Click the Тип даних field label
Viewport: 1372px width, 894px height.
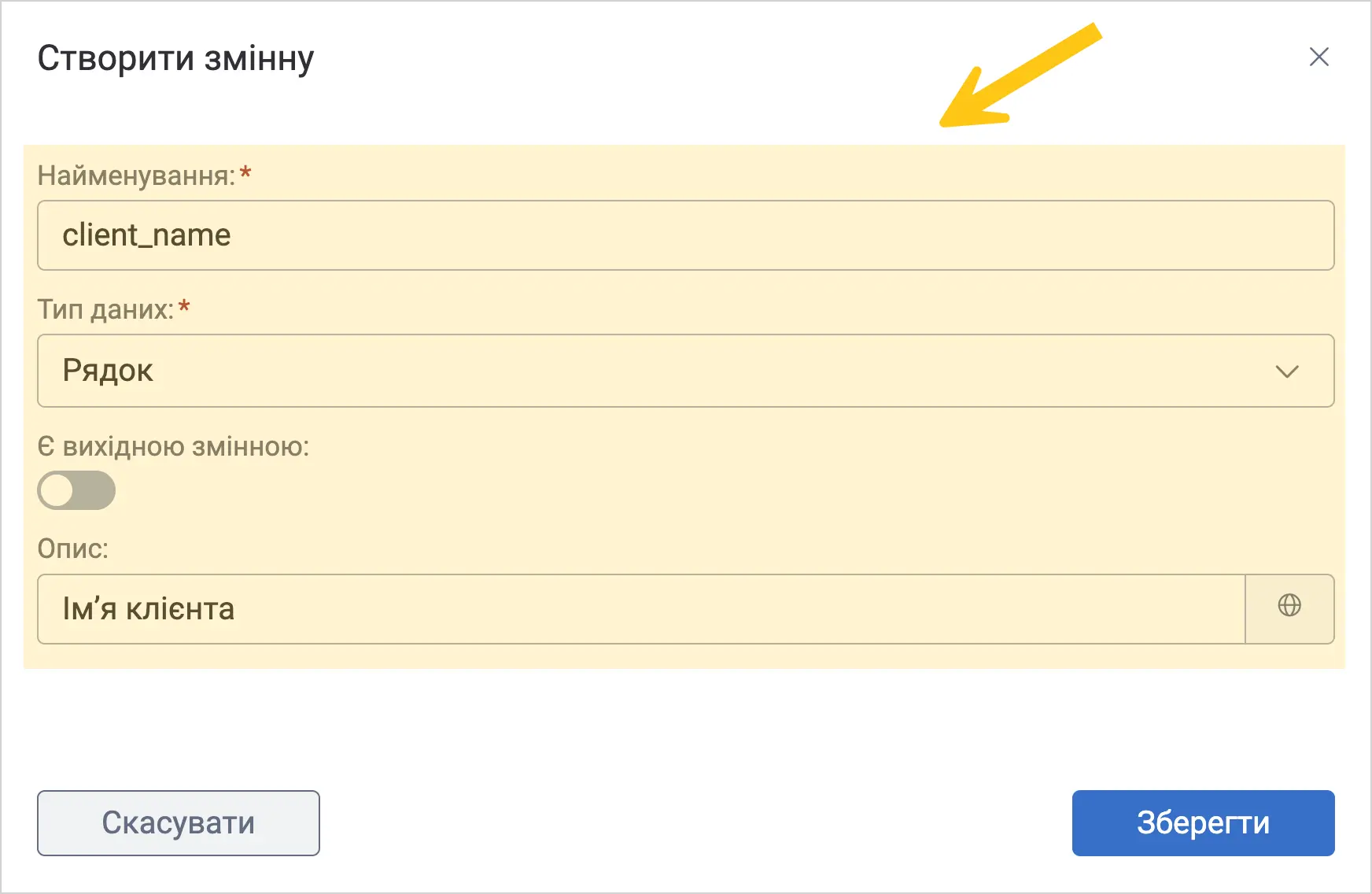pyautogui.click(x=105, y=309)
